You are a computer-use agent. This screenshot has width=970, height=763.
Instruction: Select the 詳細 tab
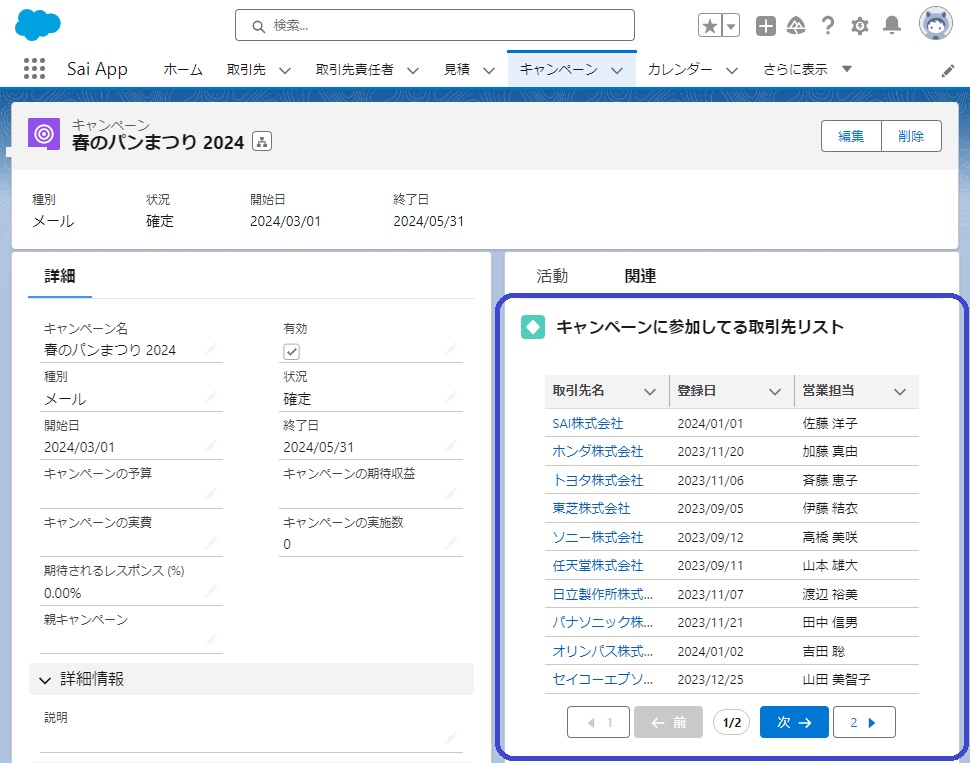(60, 276)
